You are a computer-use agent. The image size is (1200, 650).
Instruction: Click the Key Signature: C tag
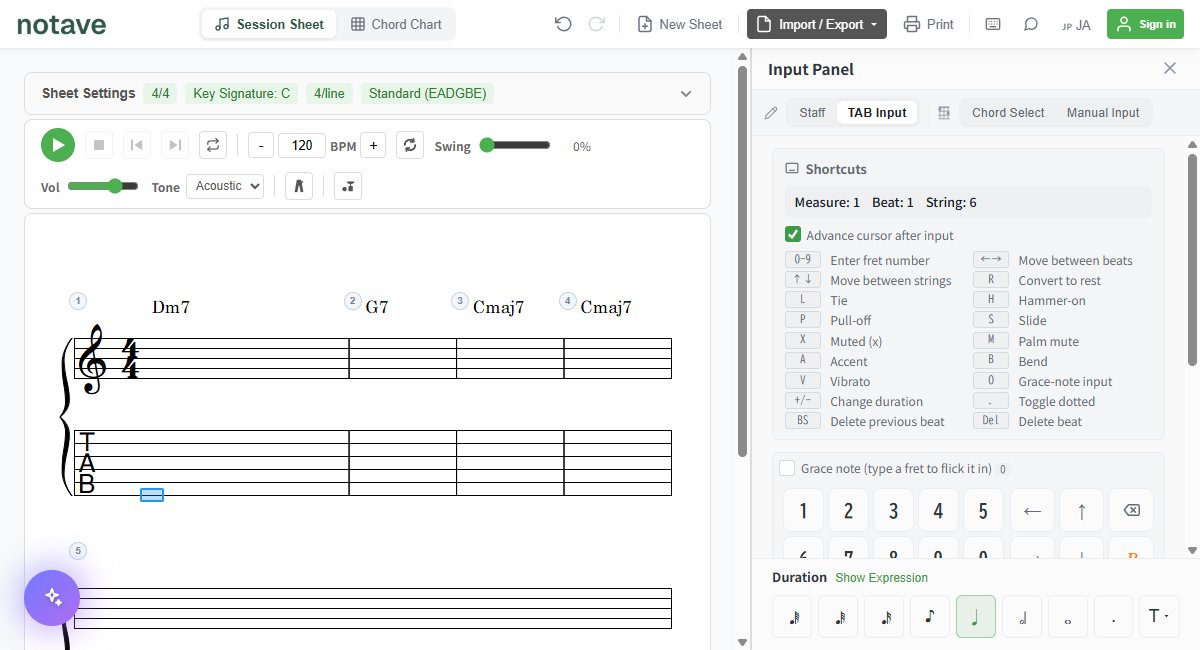(242, 93)
